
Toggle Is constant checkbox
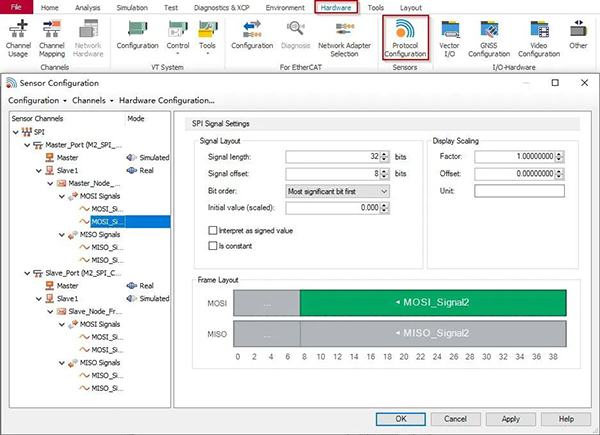pos(213,246)
